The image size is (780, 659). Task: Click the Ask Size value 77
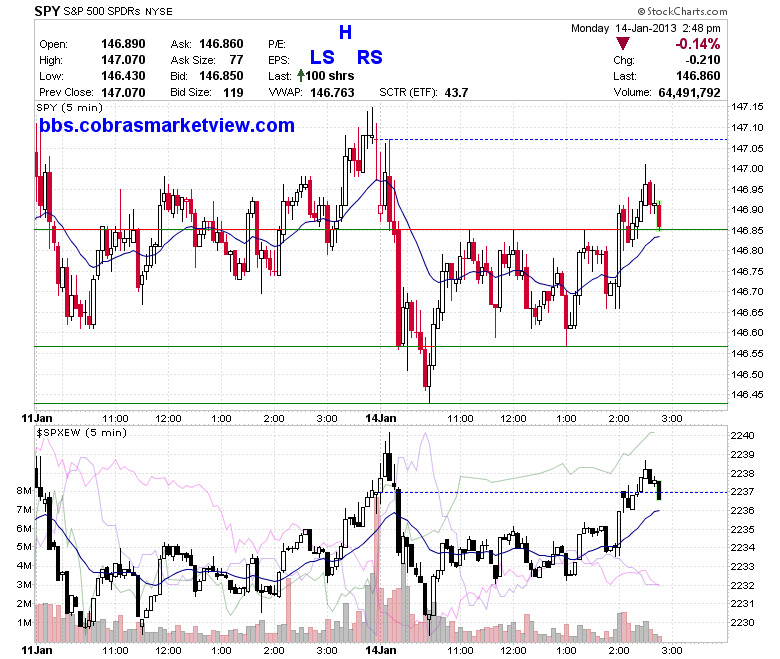click(x=236, y=60)
